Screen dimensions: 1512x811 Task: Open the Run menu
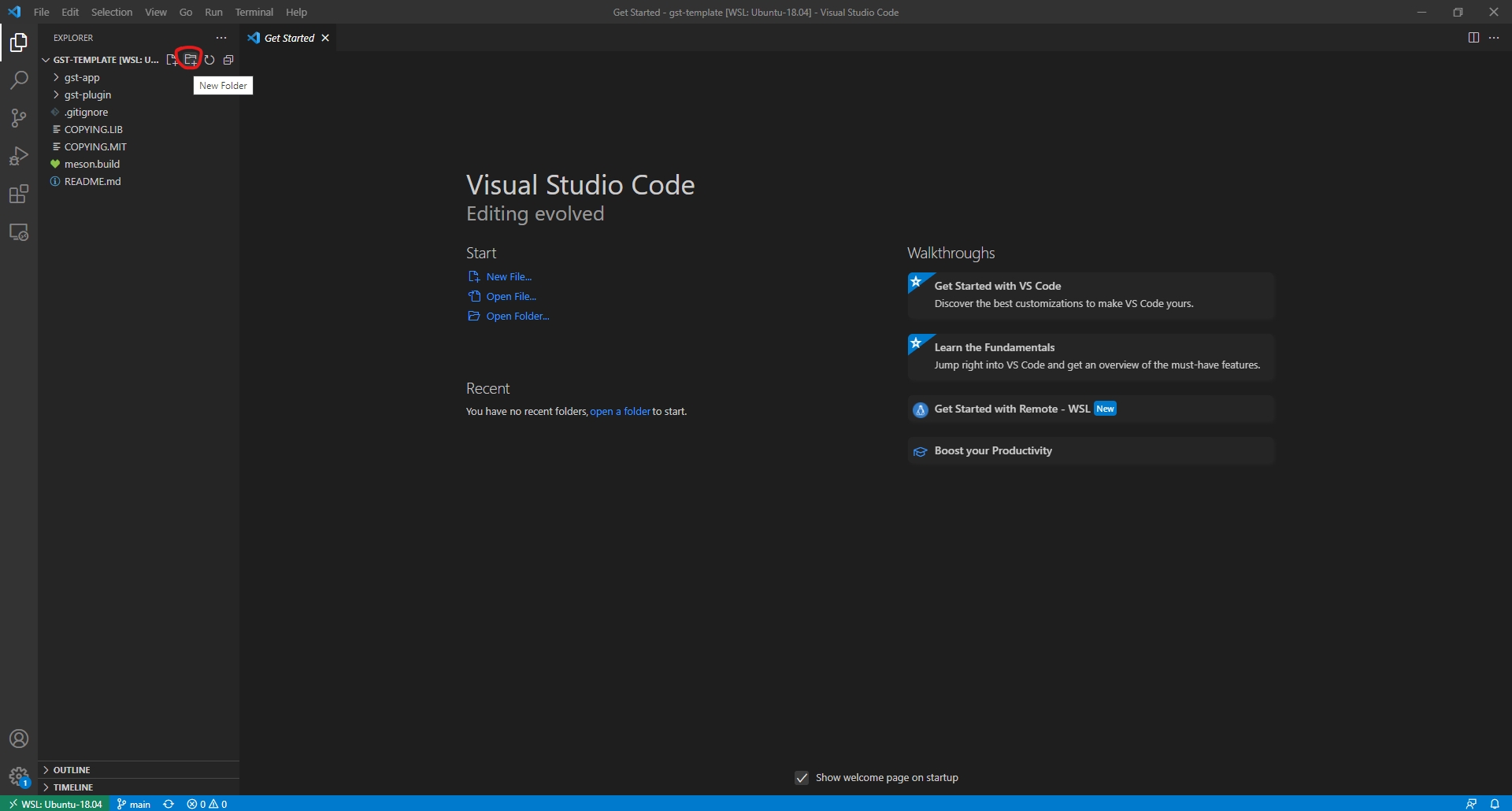click(x=213, y=12)
